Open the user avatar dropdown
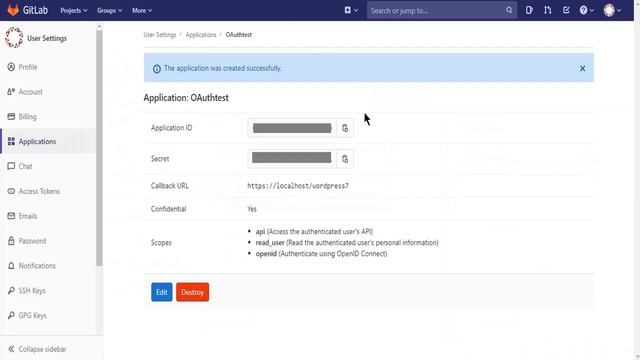This screenshot has width=640, height=360. coord(612,10)
